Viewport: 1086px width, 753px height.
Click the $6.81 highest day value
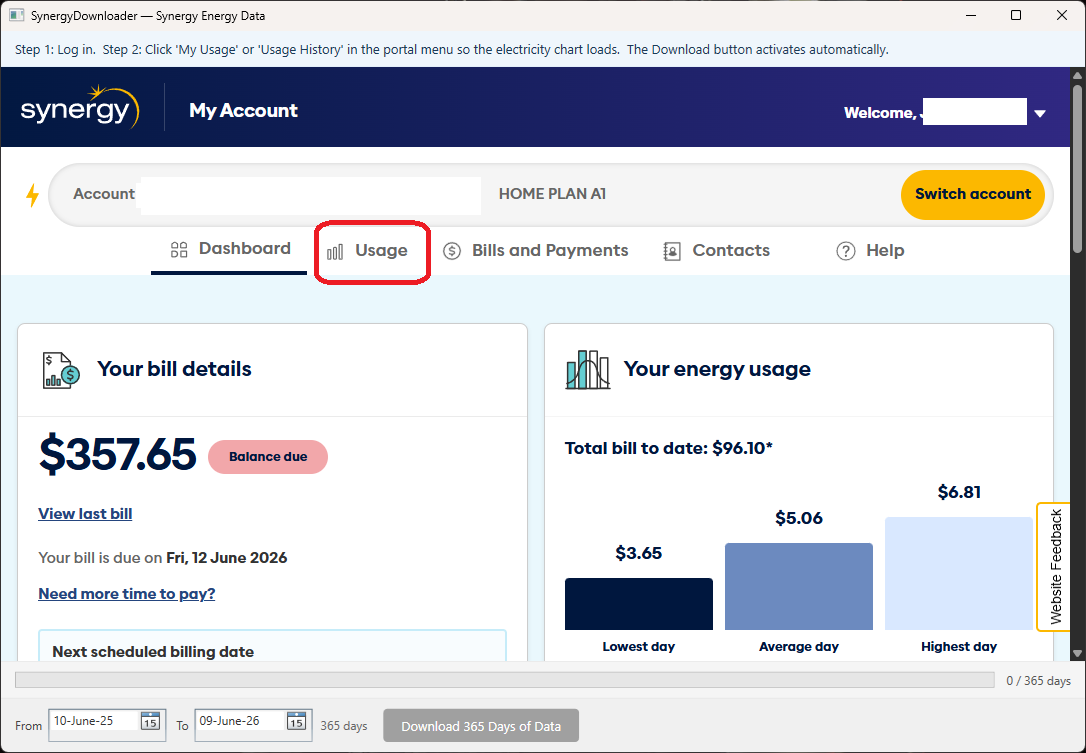tap(959, 493)
